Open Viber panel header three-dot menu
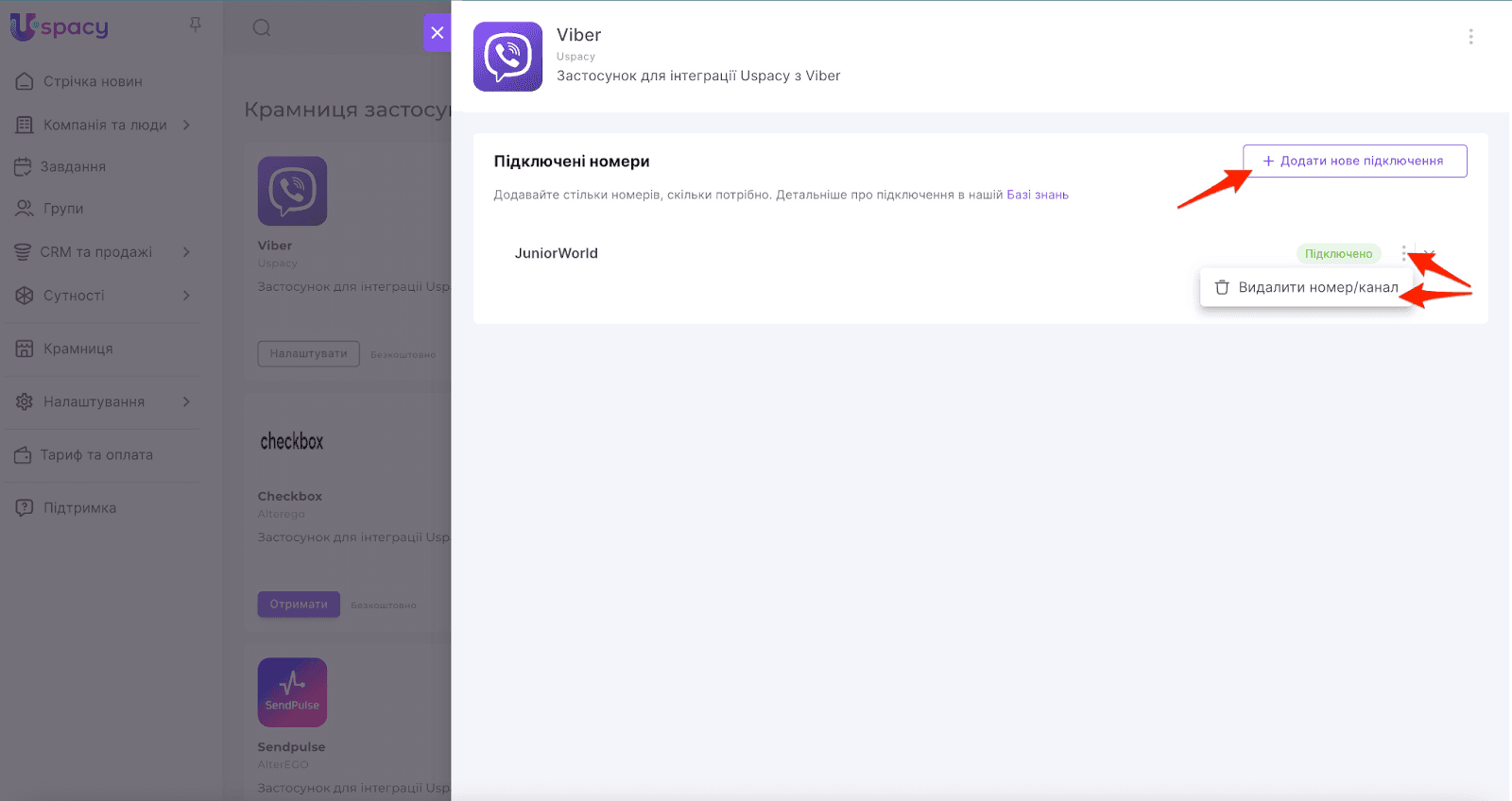This screenshot has width=1512, height=801. pos(1470,37)
